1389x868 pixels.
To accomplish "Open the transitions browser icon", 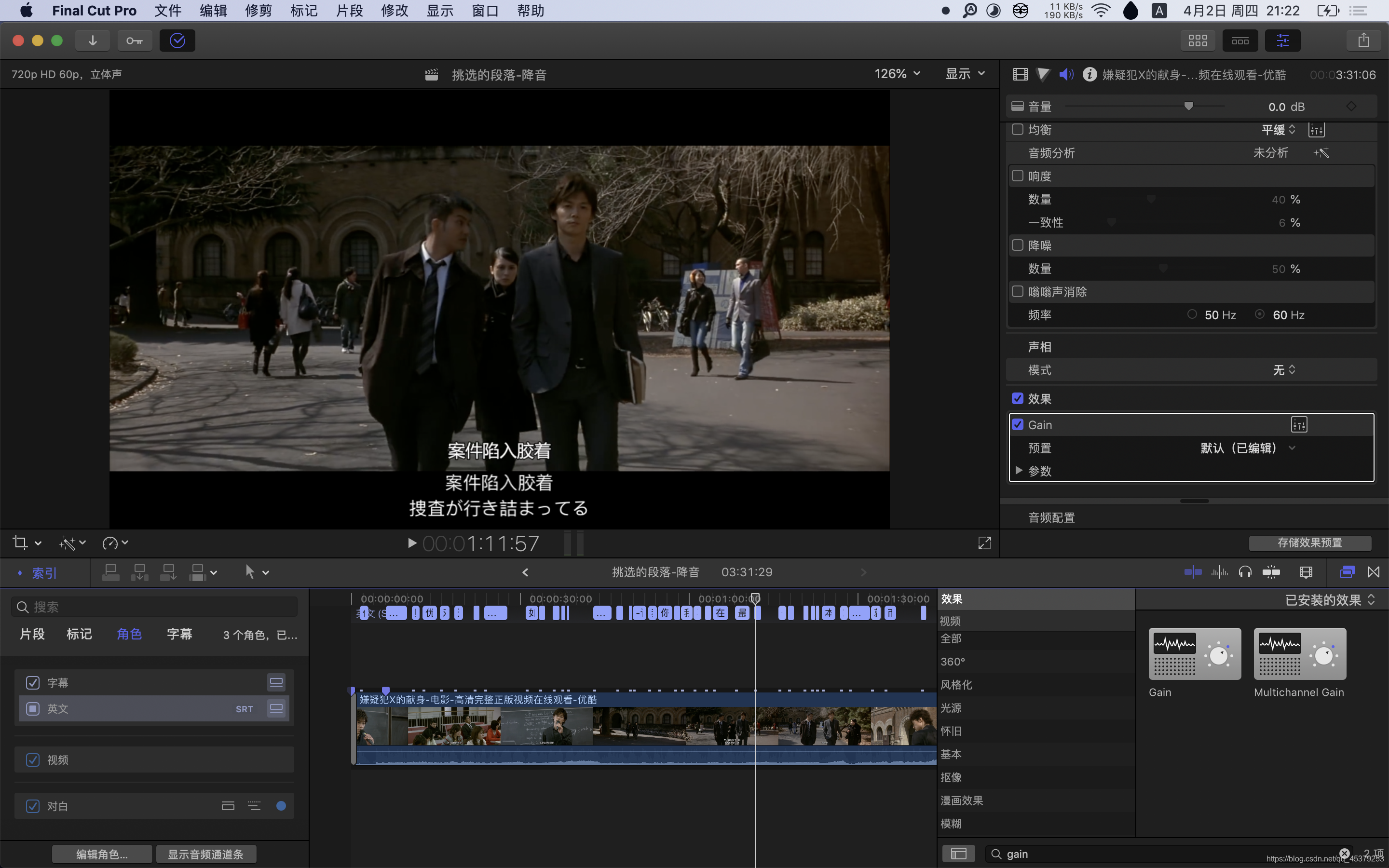I will pyautogui.click(x=1374, y=572).
